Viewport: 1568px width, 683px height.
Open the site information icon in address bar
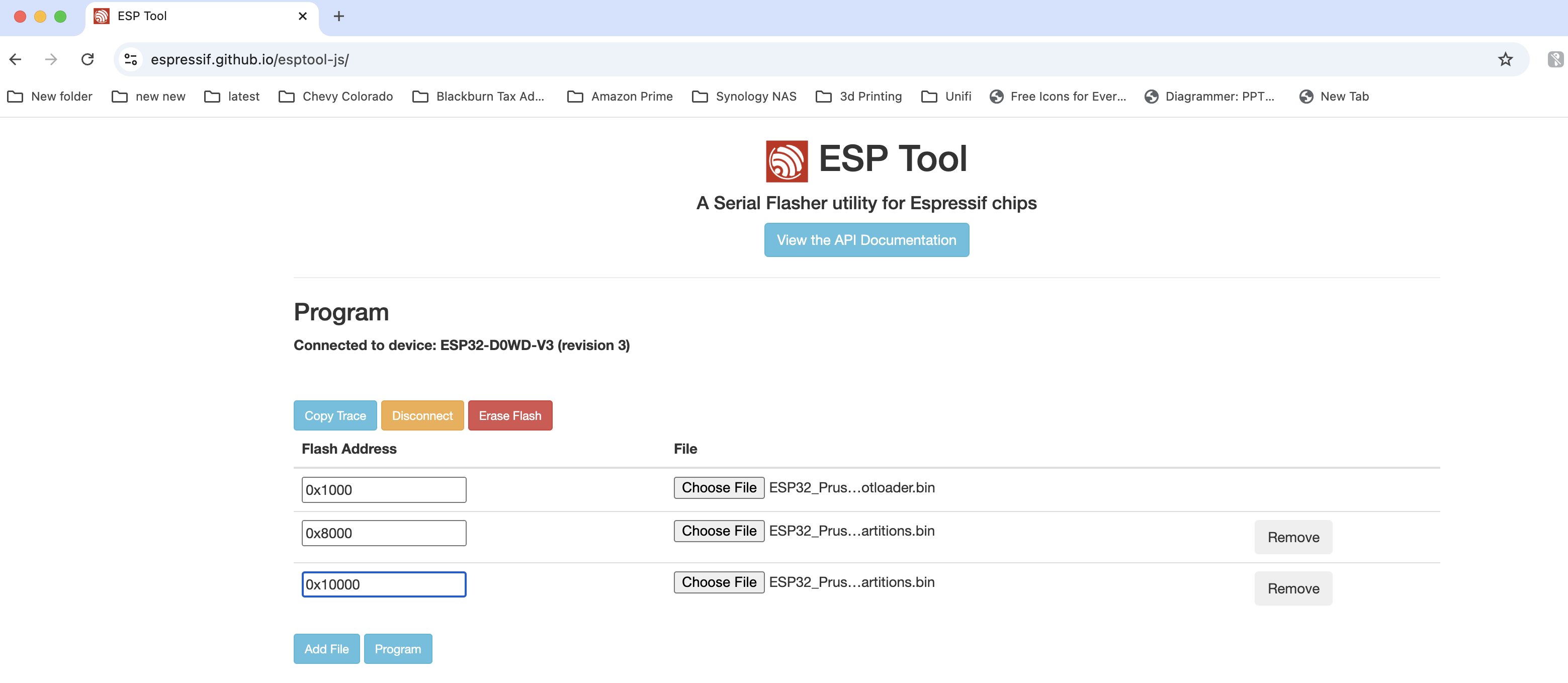coord(130,59)
